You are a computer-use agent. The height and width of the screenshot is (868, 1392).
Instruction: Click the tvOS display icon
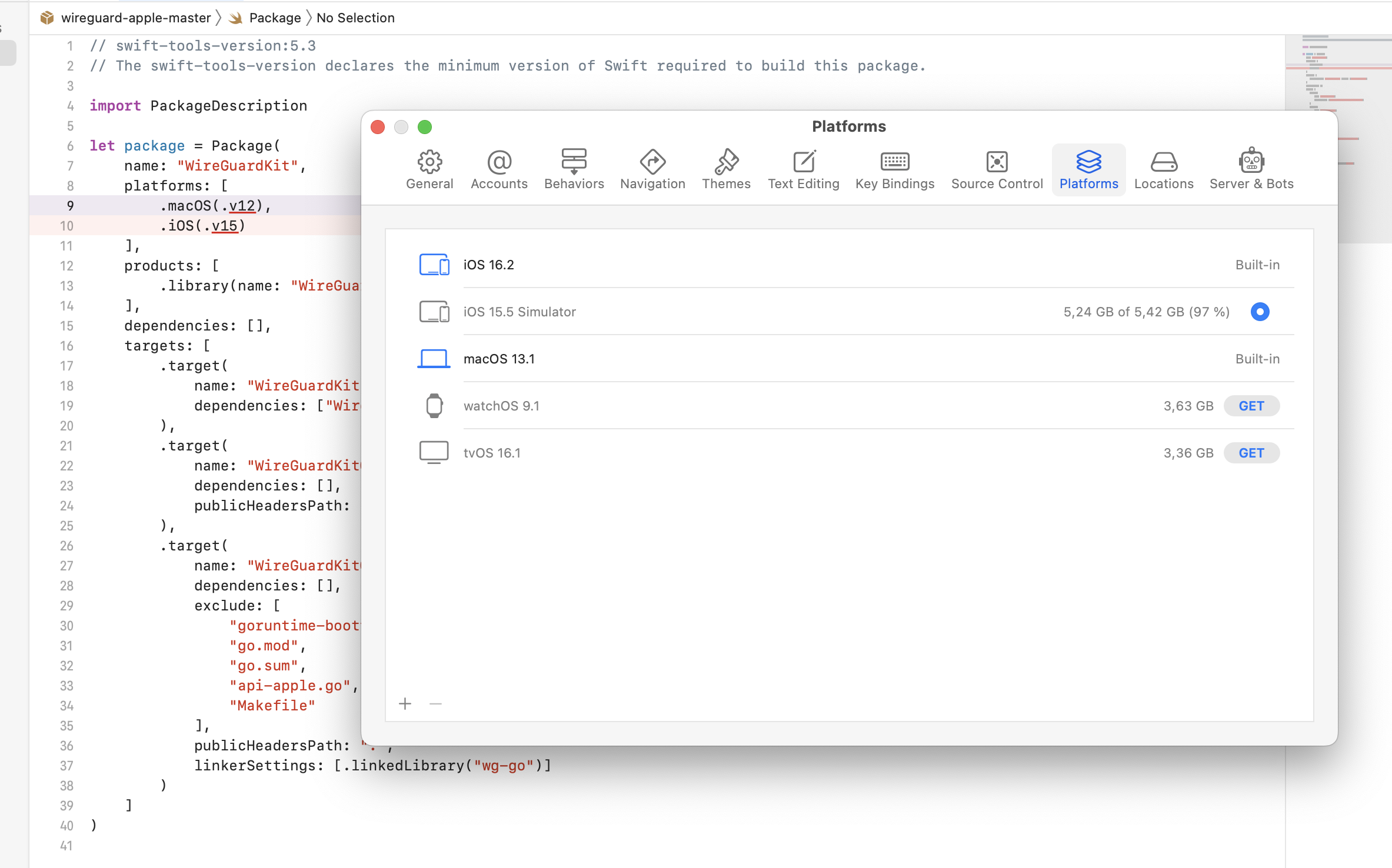tap(434, 453)
